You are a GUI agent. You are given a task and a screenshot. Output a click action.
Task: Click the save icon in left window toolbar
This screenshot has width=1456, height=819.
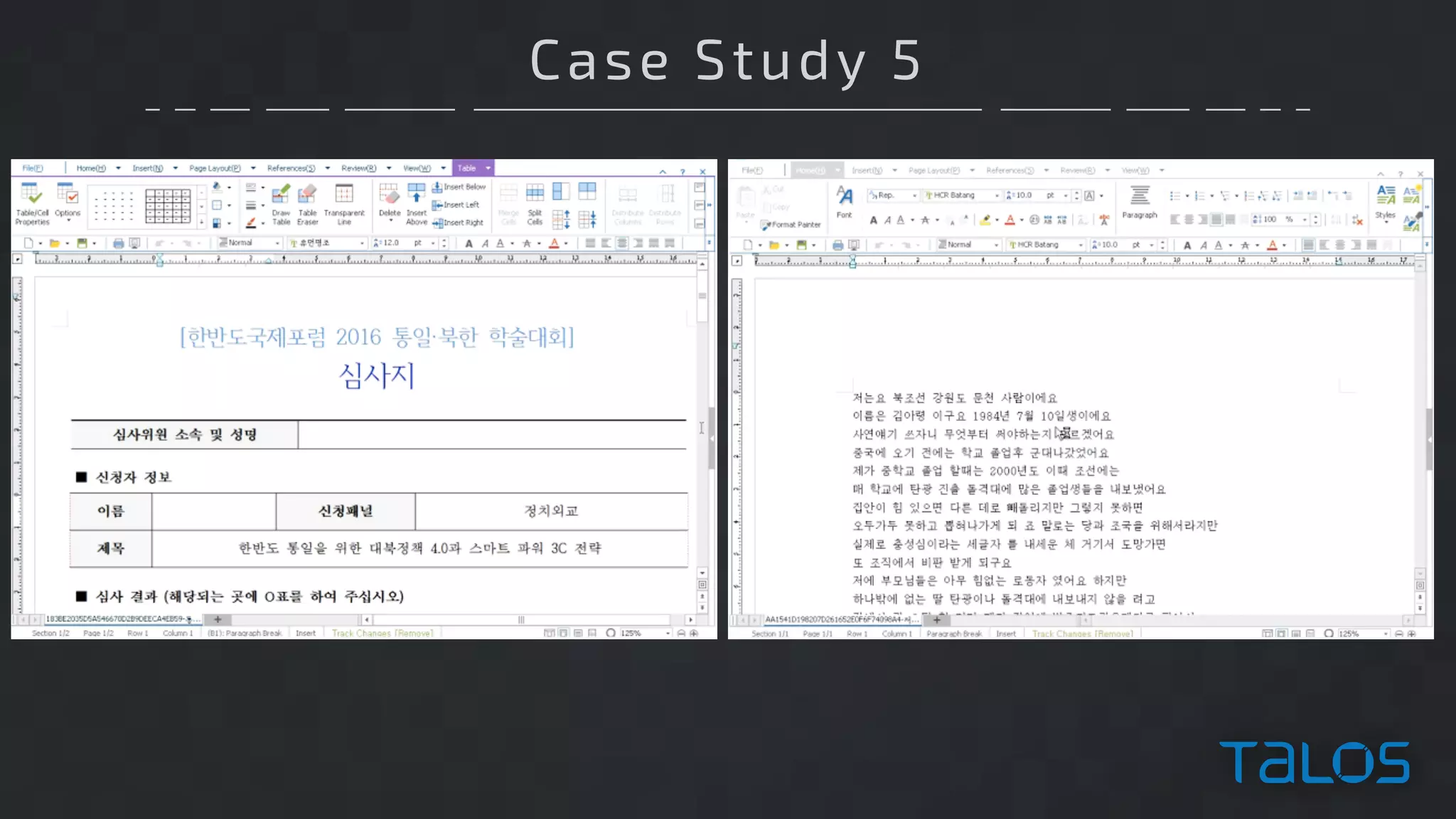(x=82, y=243)
